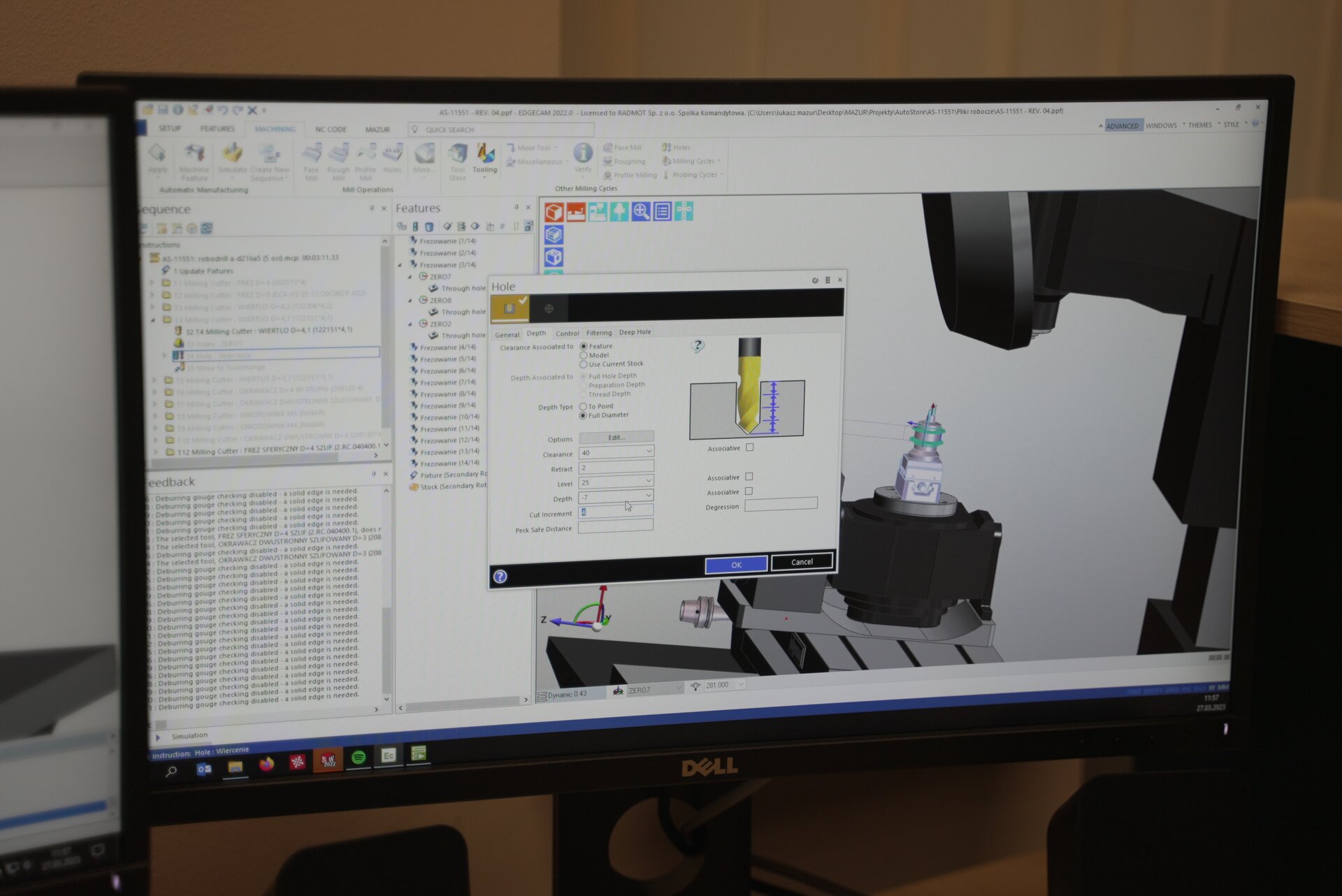
Task: Open the Clearance dropdown
Action: pos(649,451)
